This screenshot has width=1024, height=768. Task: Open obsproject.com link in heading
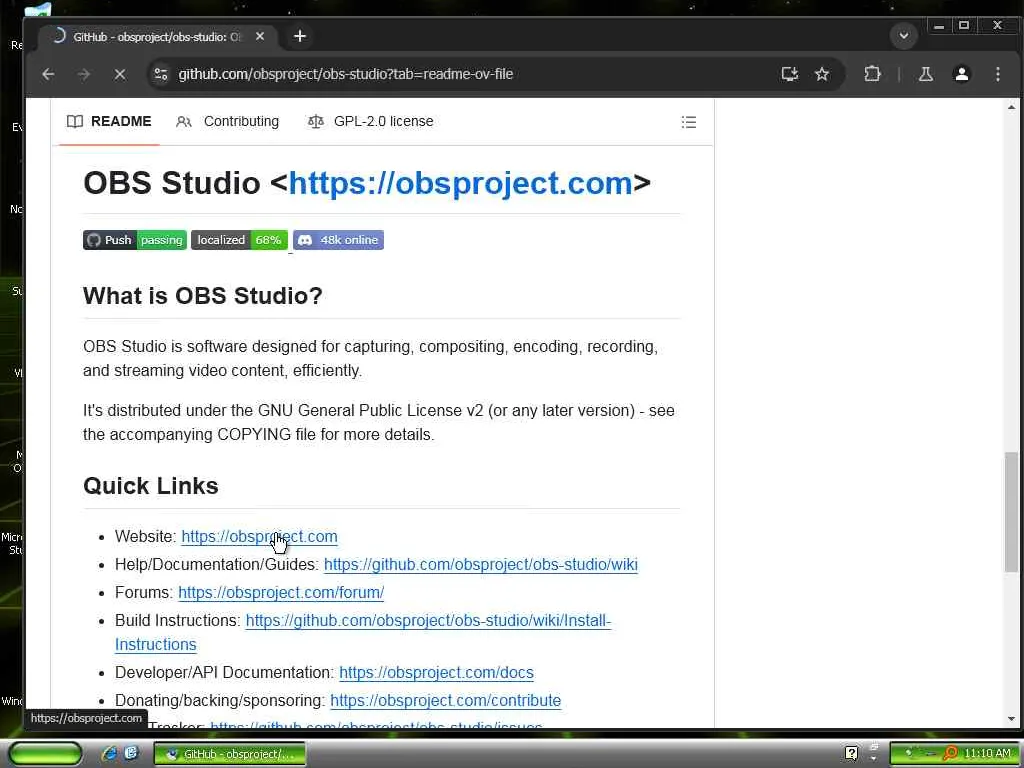[x=460, y=183]
